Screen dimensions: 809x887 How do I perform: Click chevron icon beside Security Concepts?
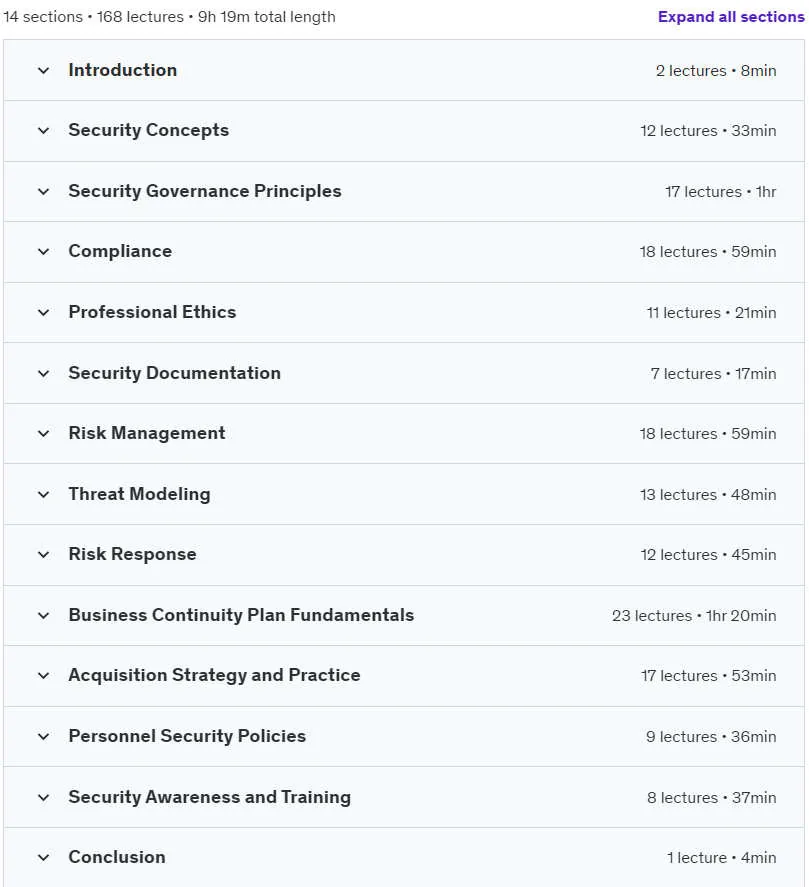click(x=44, y=131)
